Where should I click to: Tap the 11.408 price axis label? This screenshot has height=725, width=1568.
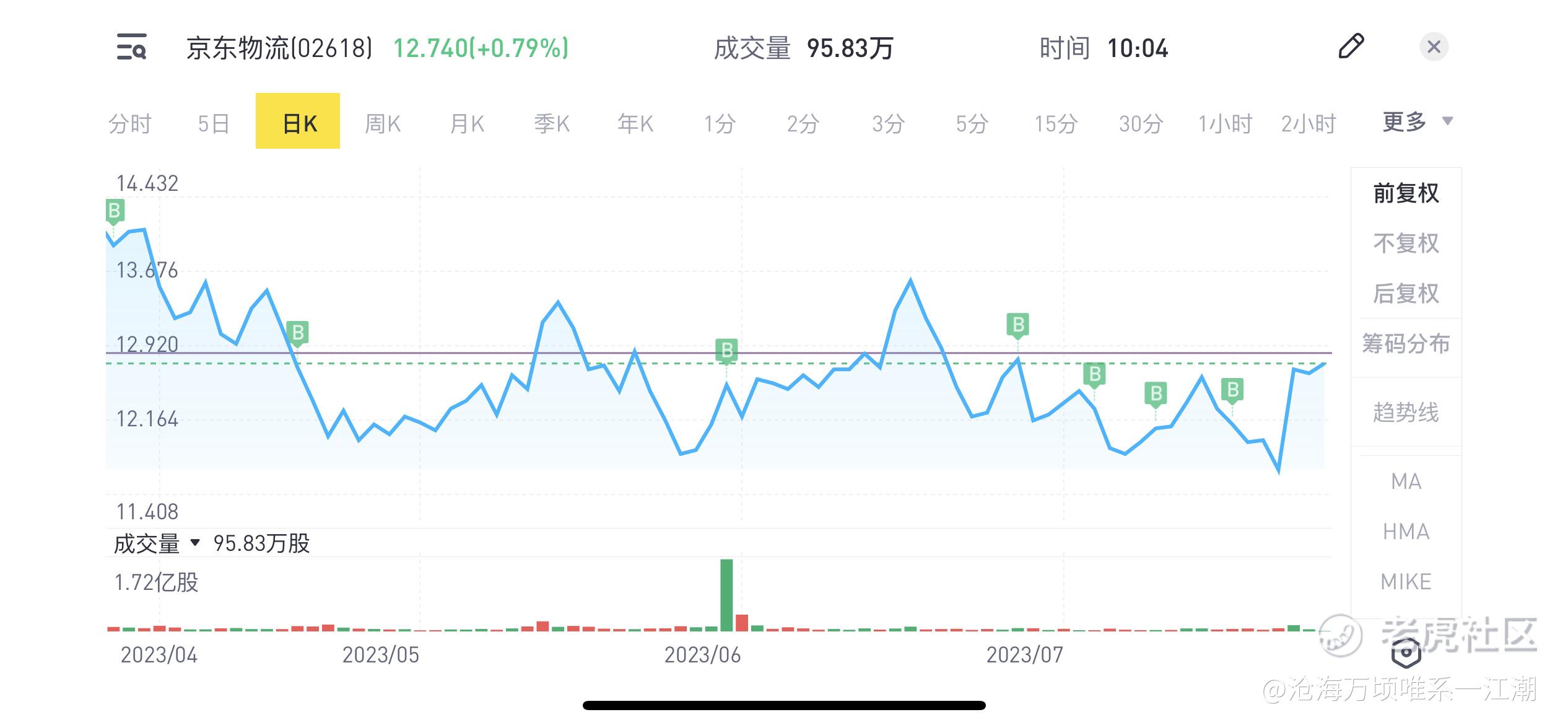[147, 512]
